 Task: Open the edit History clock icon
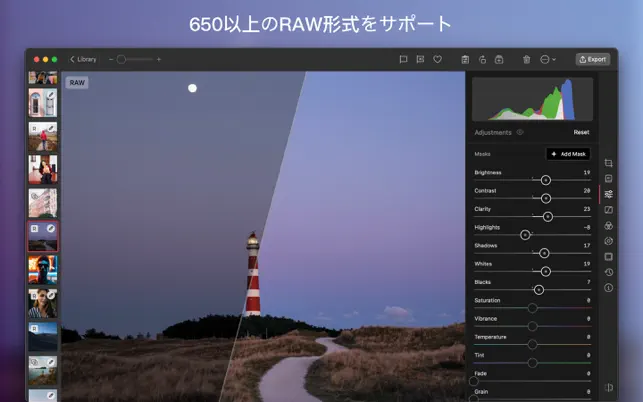click(609, 272)
